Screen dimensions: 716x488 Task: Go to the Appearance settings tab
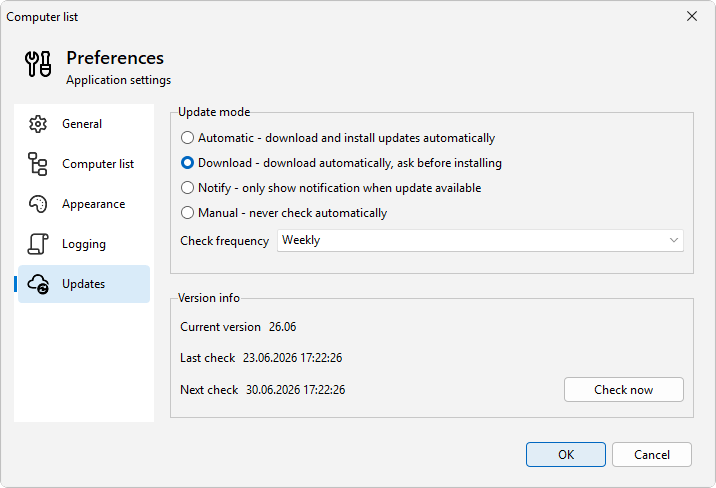coord(84,204)
